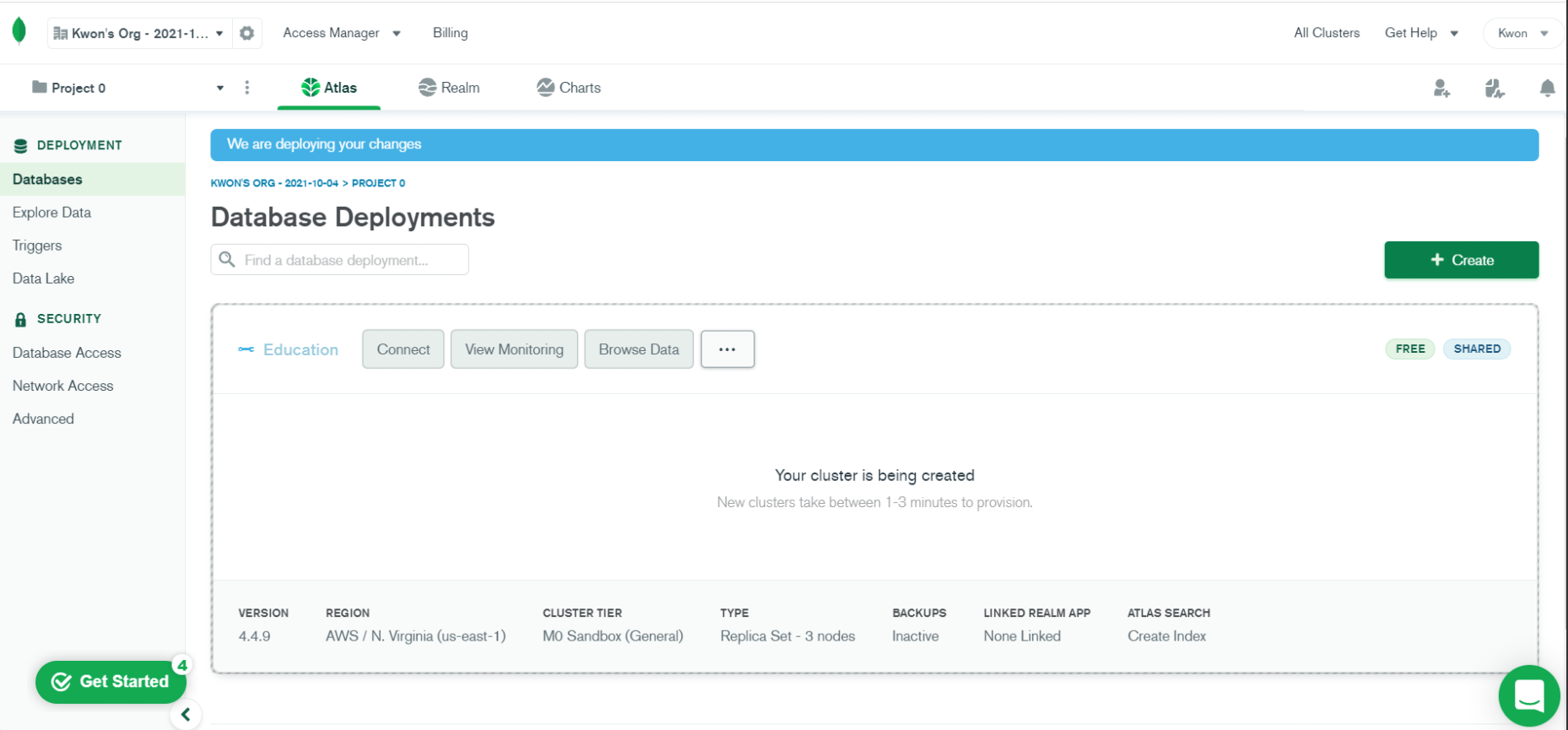Expand the Get Help dropdown

[1421, 33]
